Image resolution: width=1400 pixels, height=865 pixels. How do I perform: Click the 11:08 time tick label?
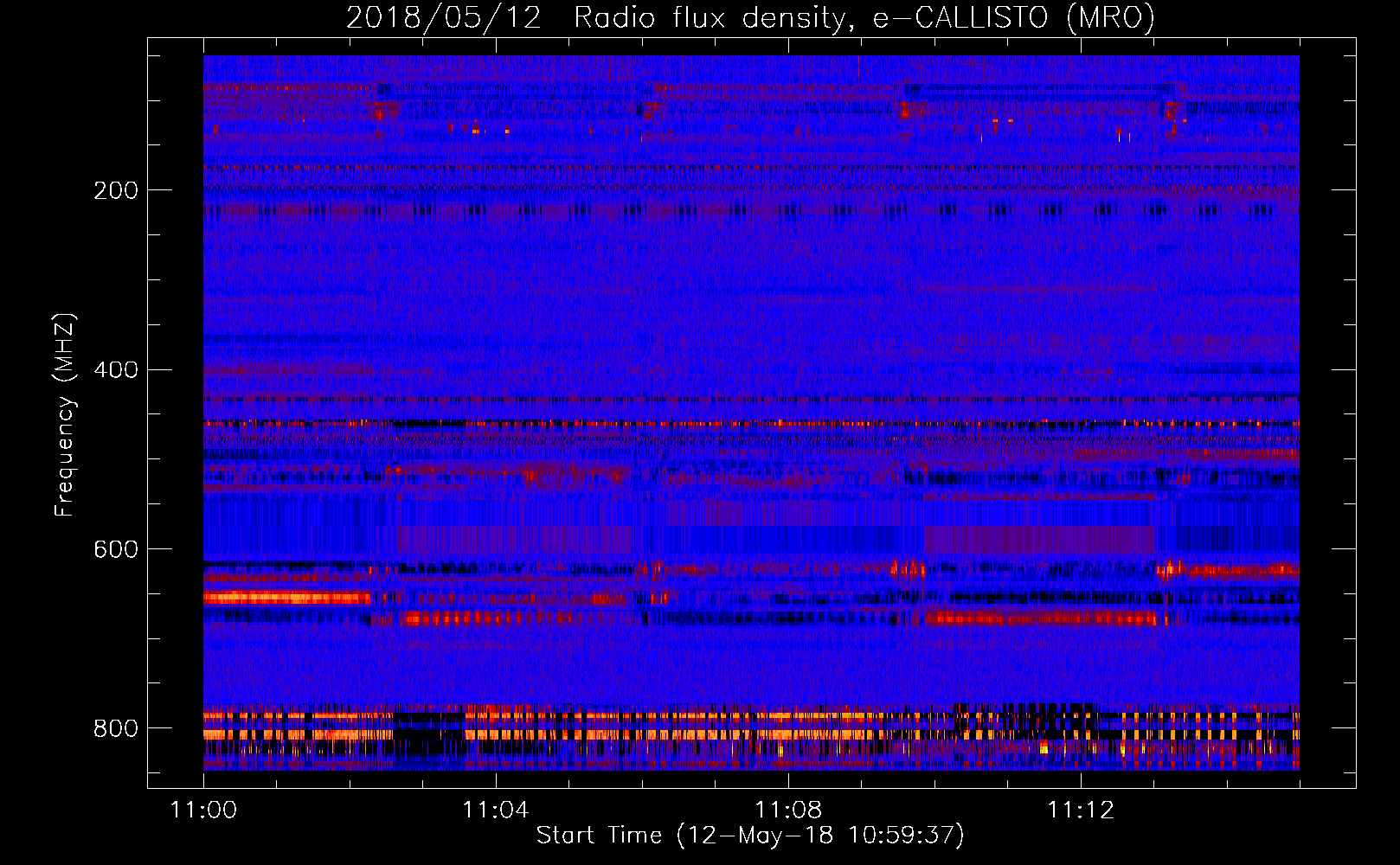coord(788,810)
